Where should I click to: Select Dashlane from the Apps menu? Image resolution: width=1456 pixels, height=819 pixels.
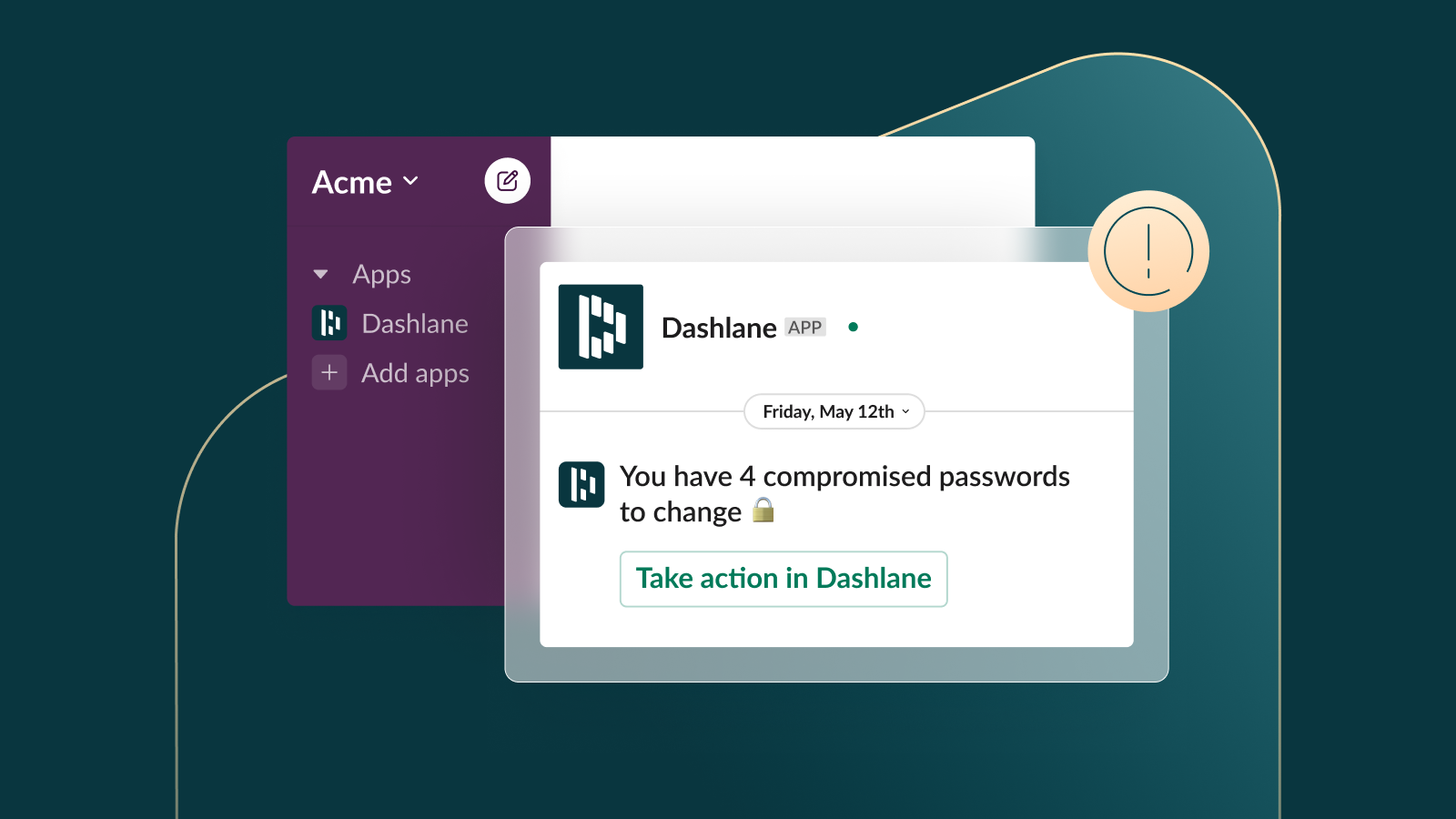(415, 323)
